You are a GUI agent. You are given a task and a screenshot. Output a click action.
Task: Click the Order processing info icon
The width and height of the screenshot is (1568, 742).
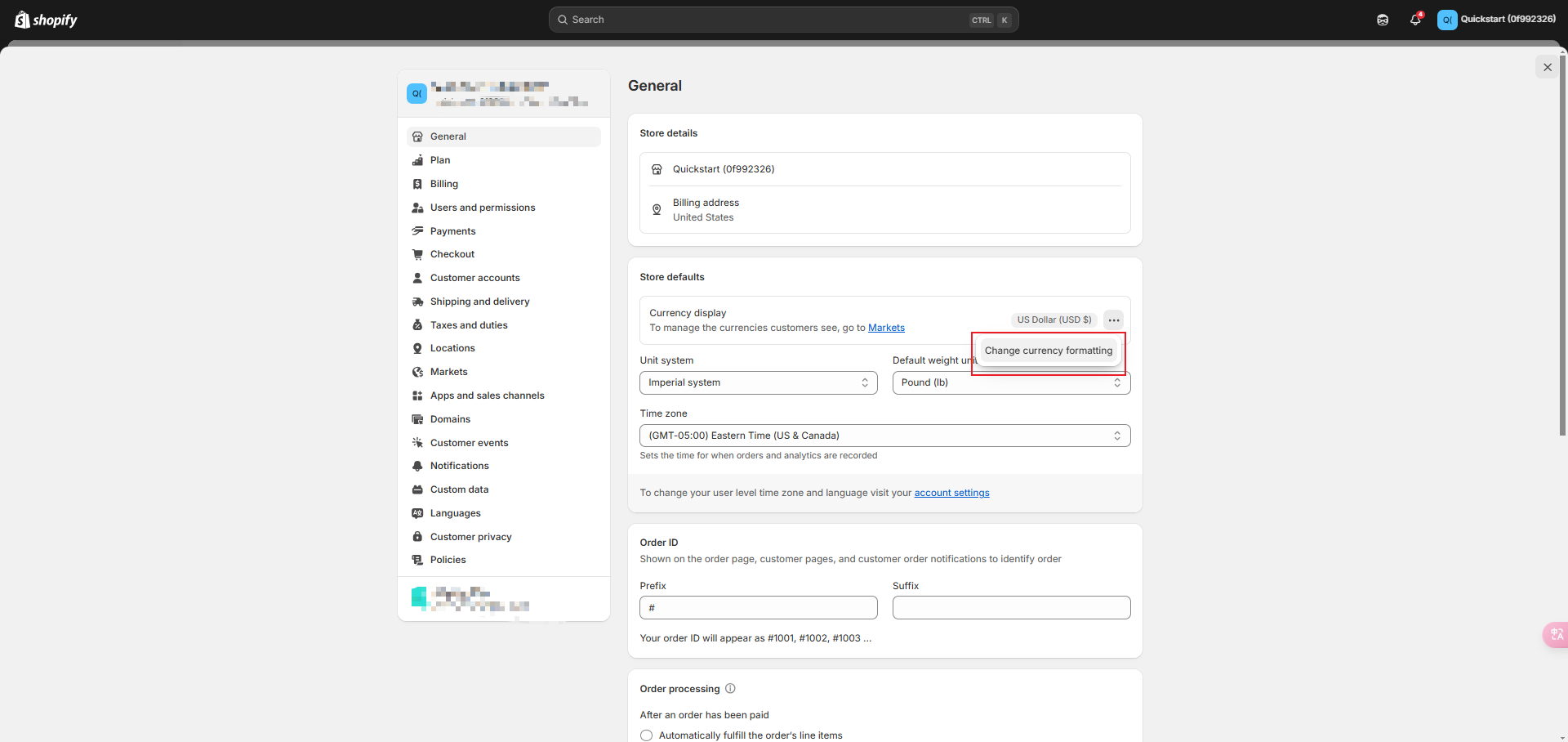click(x=730, y=688)
